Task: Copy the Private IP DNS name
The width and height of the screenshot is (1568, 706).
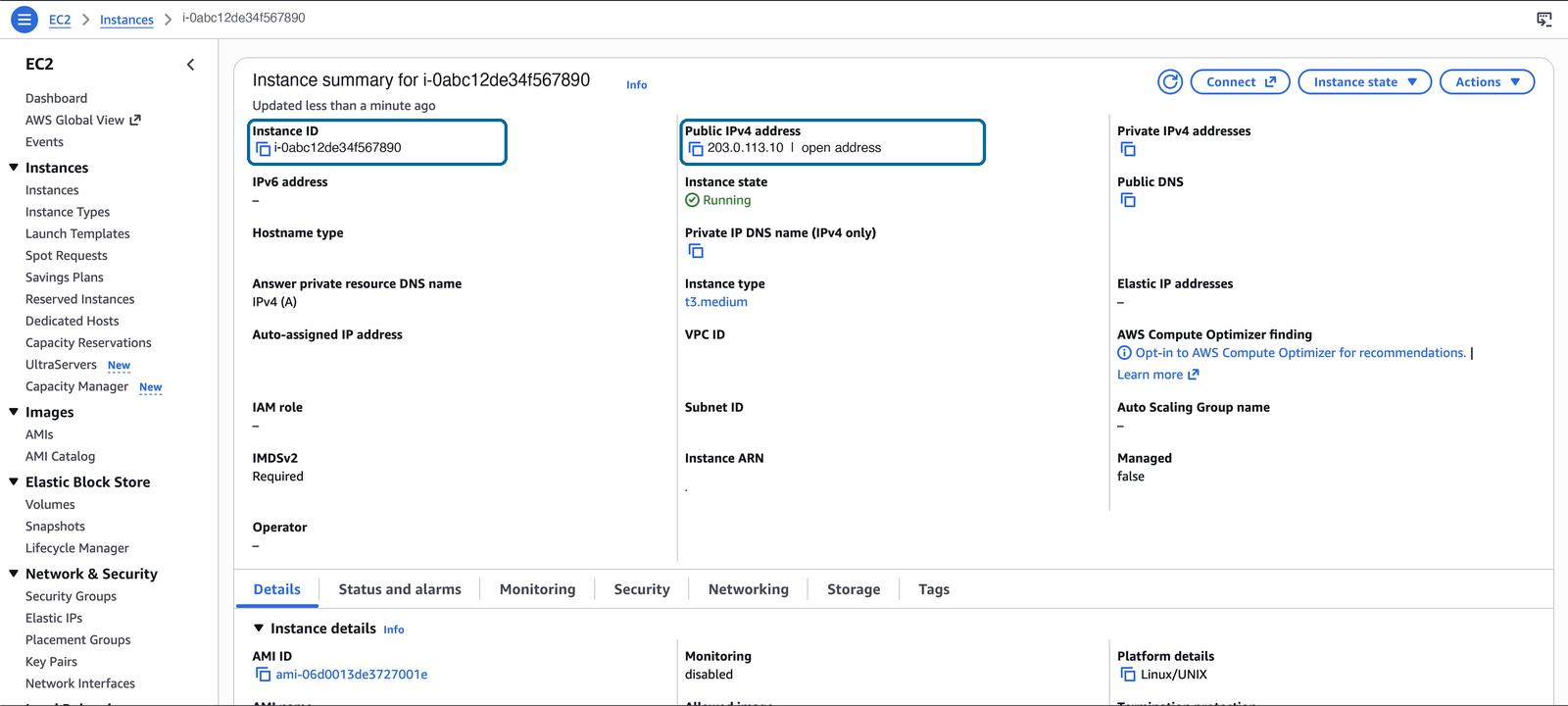Action: point(696,251)
